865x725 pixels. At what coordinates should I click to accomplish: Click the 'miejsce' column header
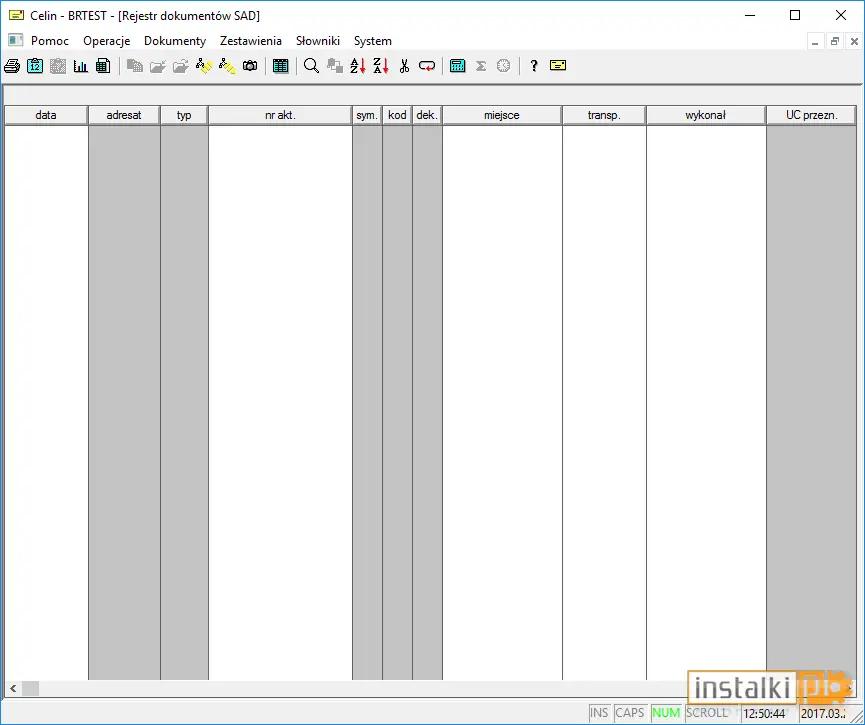point(502,115)
